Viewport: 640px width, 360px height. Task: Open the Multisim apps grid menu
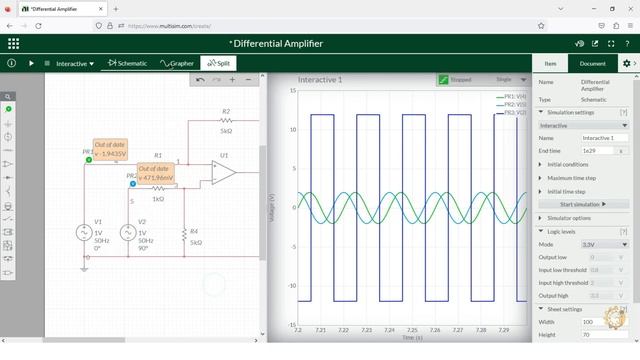pos(13,44)
